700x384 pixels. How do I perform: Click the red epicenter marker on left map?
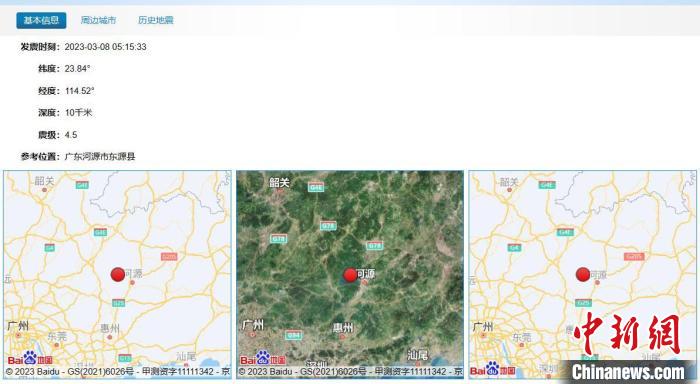[x=118, y=274]
